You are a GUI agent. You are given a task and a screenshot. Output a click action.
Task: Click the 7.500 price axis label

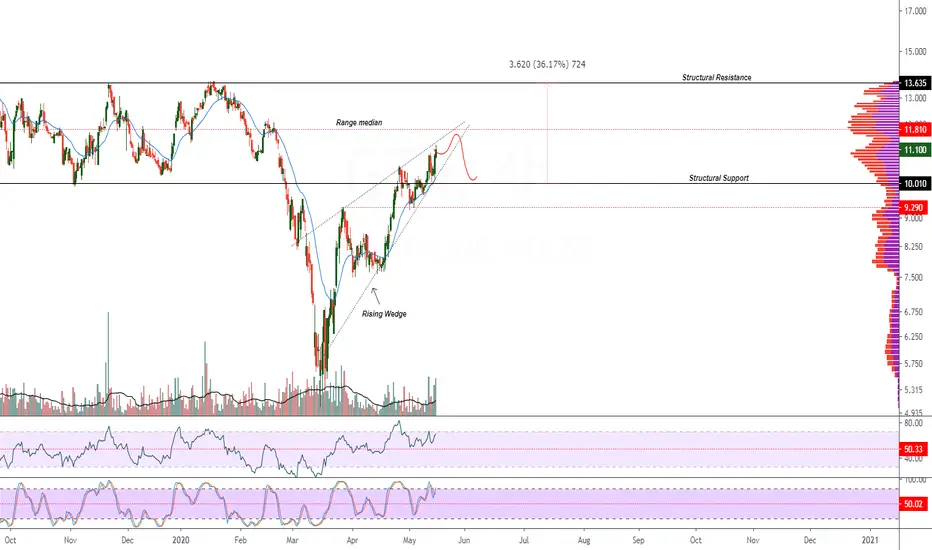[x=914, y=278]
